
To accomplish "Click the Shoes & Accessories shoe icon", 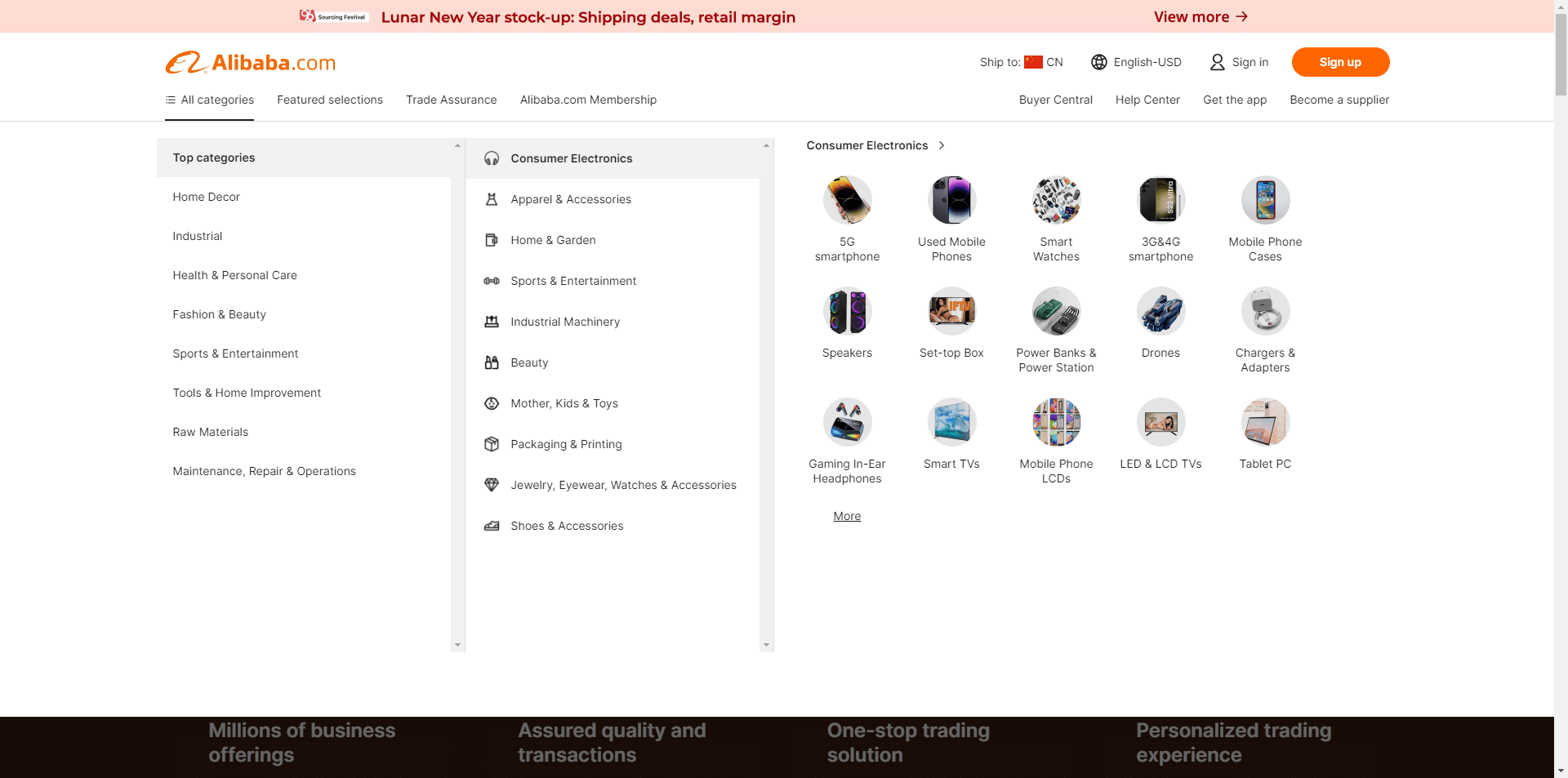I will click(492, 526).
